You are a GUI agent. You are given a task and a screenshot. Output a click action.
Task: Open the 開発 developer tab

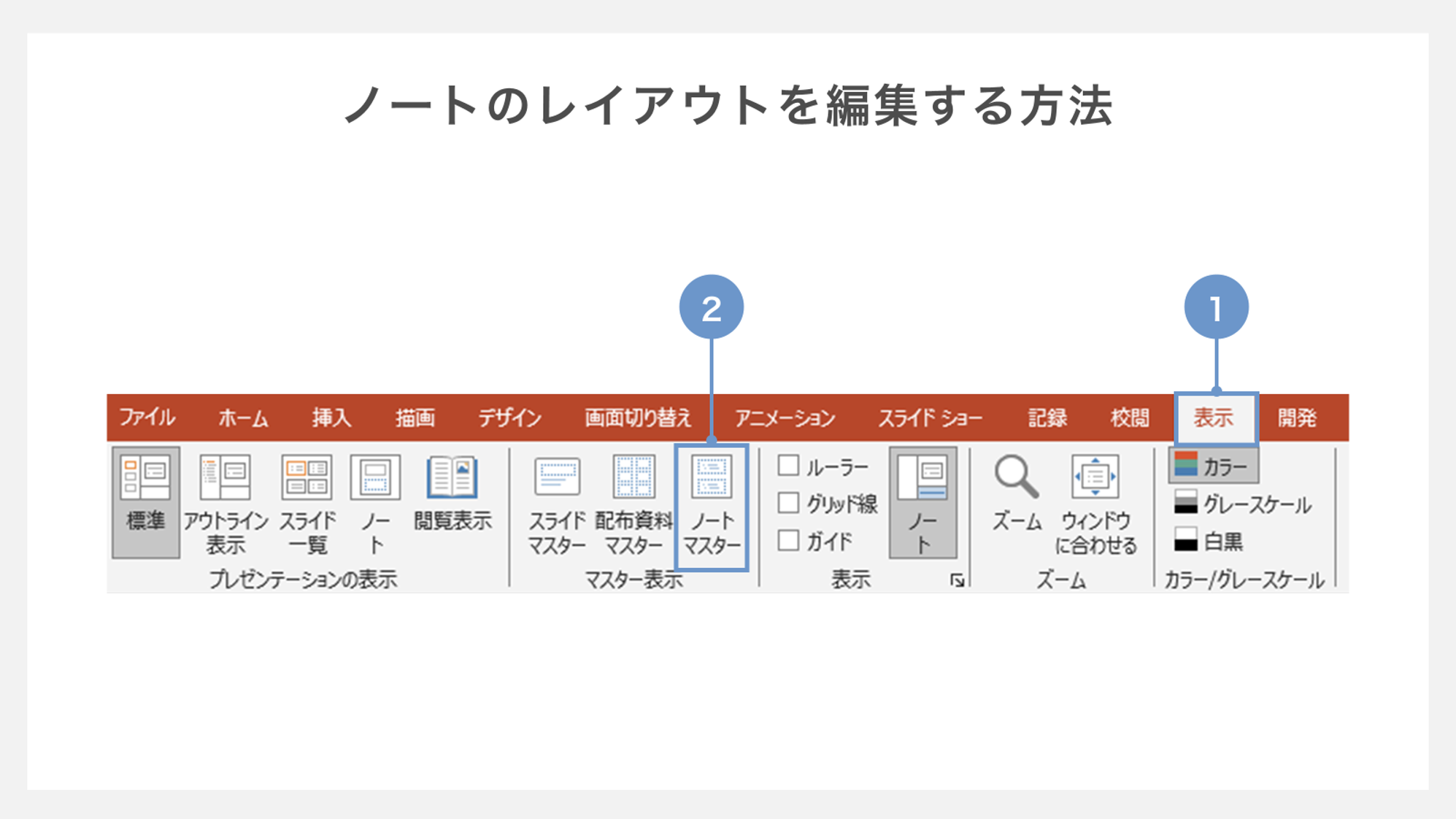click(x=1297, y=418)
